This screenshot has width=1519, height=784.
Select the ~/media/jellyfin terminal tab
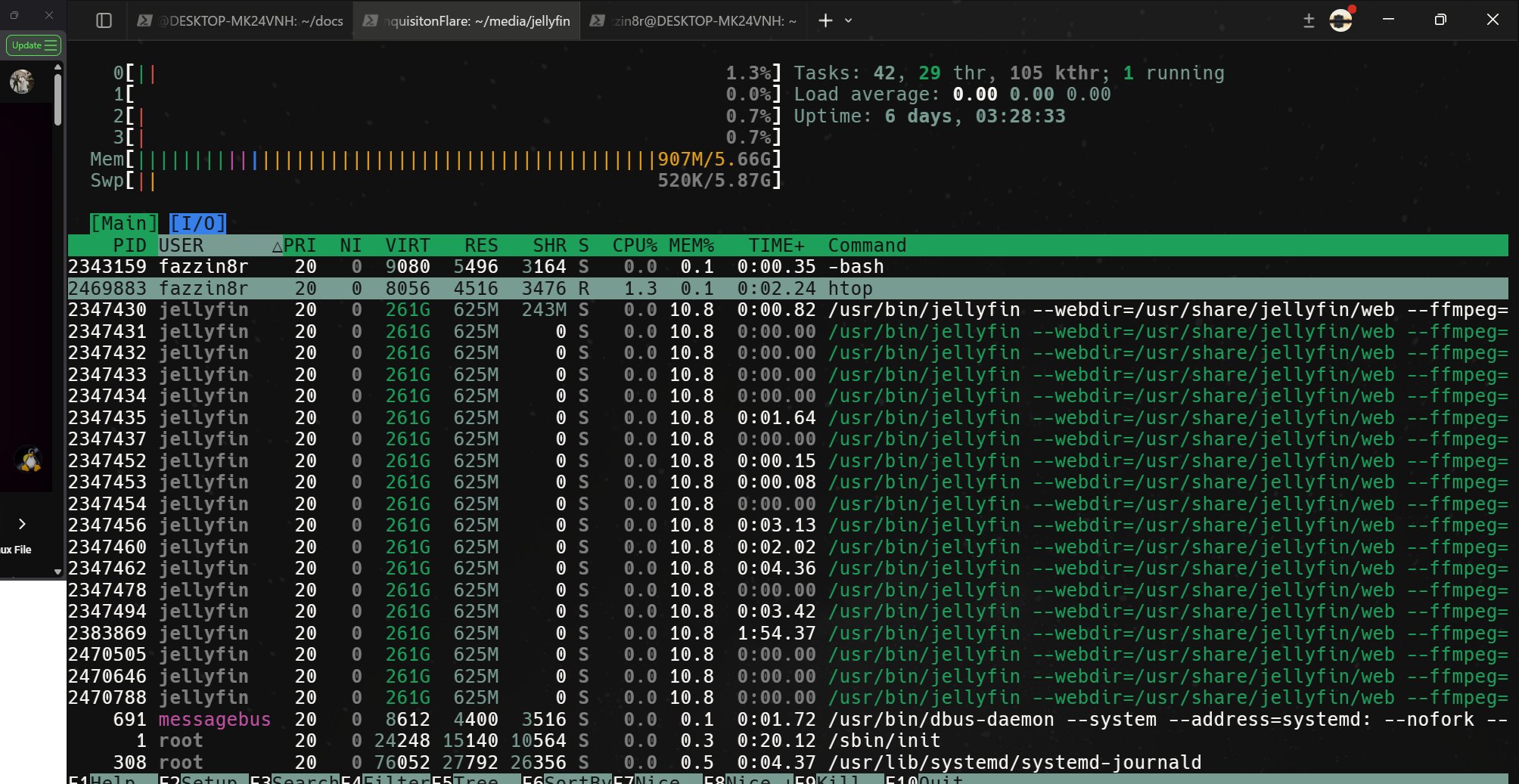click(467, 20)
